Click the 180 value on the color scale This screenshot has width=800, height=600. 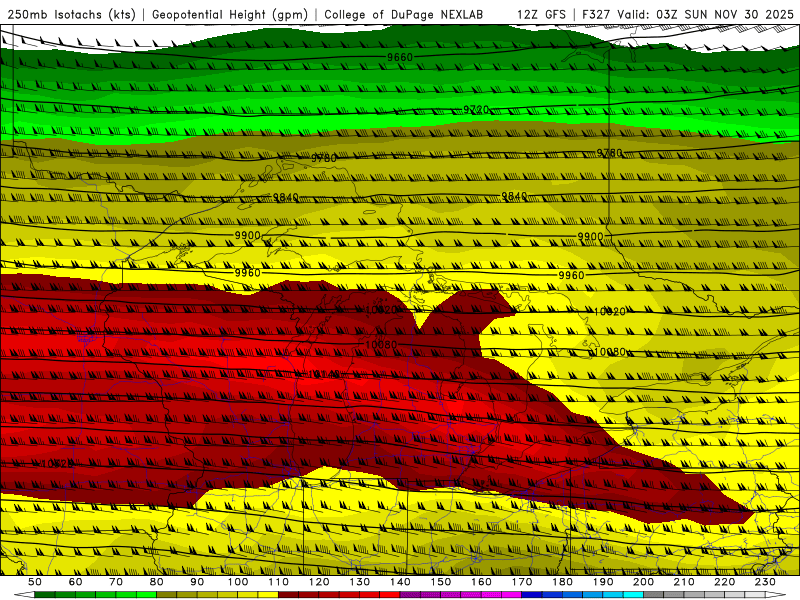[562, 582]
